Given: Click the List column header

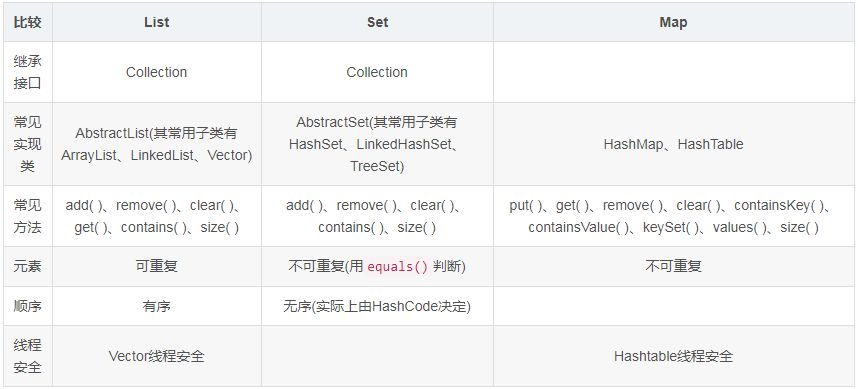Looking at the screenshot, I should click(156, 22).
